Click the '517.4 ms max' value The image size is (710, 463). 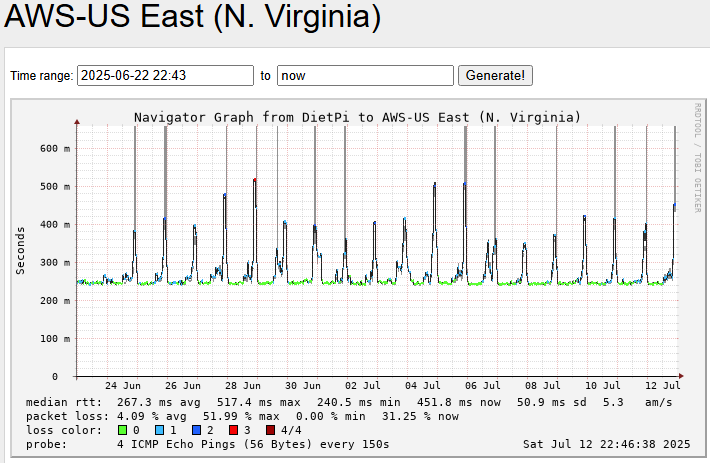coord(259,402)
